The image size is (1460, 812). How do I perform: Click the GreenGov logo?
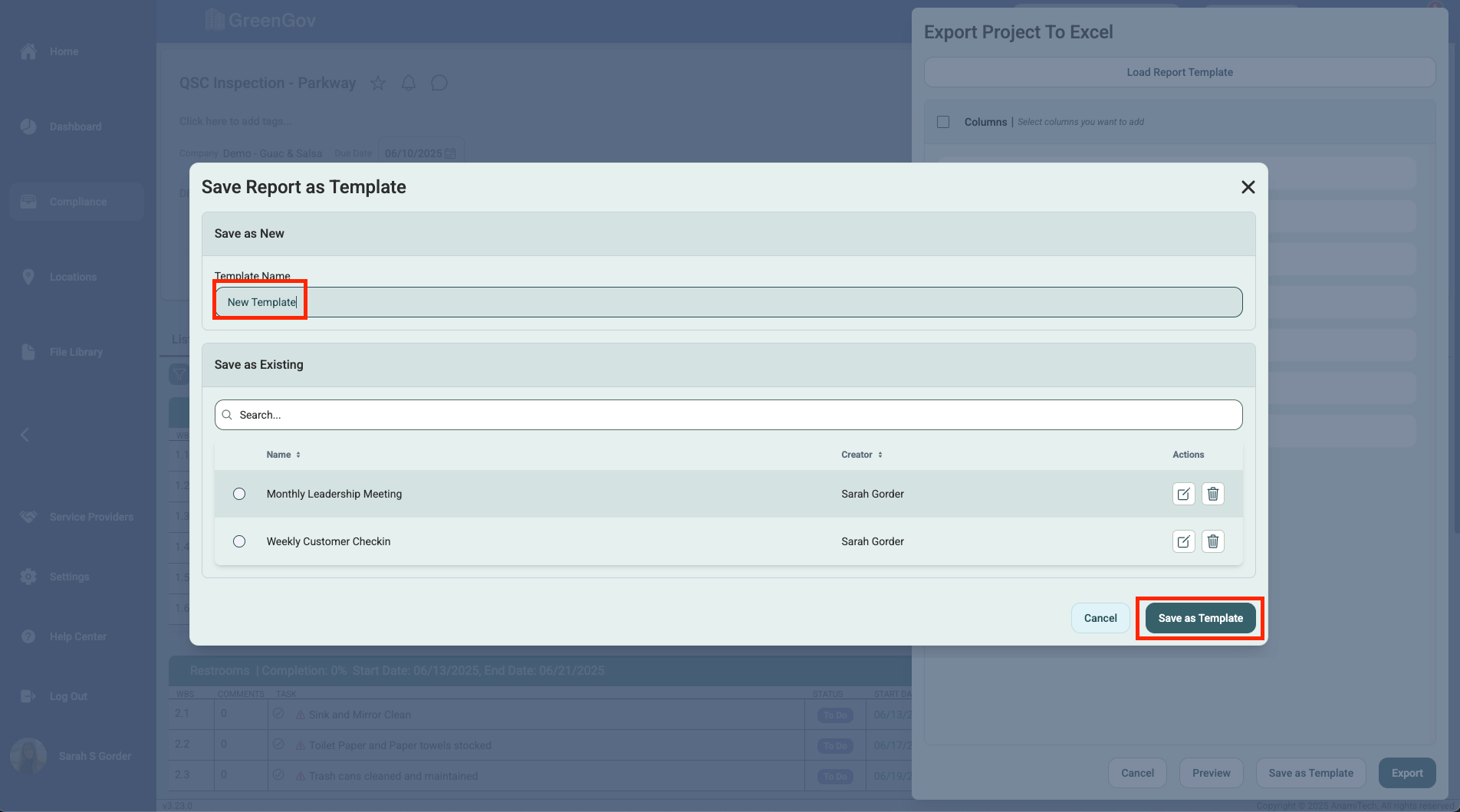point(261,20)
